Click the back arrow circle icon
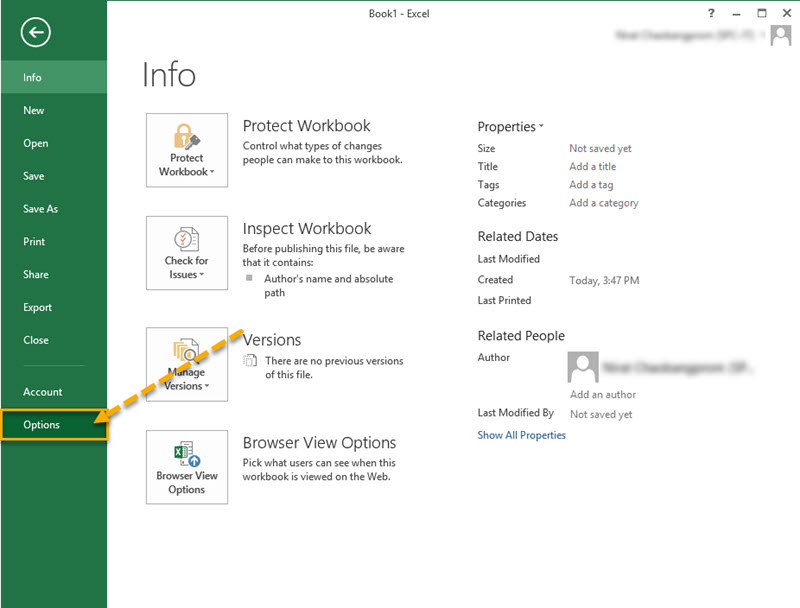Viewport: 800px width, 608px height. 36,33
